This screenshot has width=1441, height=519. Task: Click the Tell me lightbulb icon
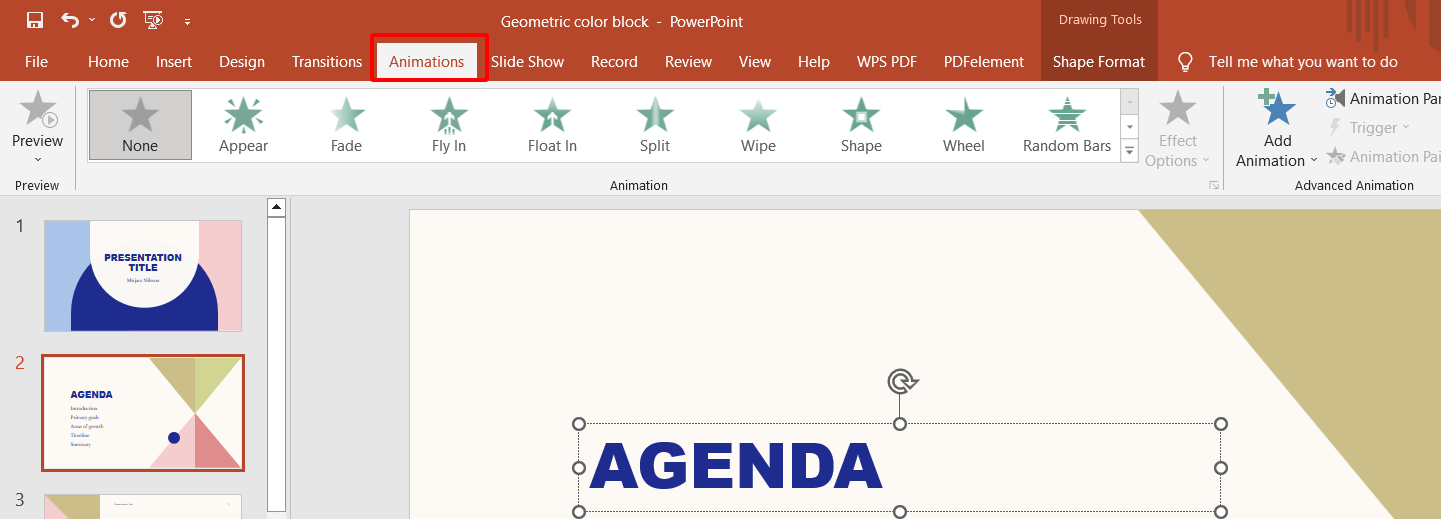click(1186, 62)
